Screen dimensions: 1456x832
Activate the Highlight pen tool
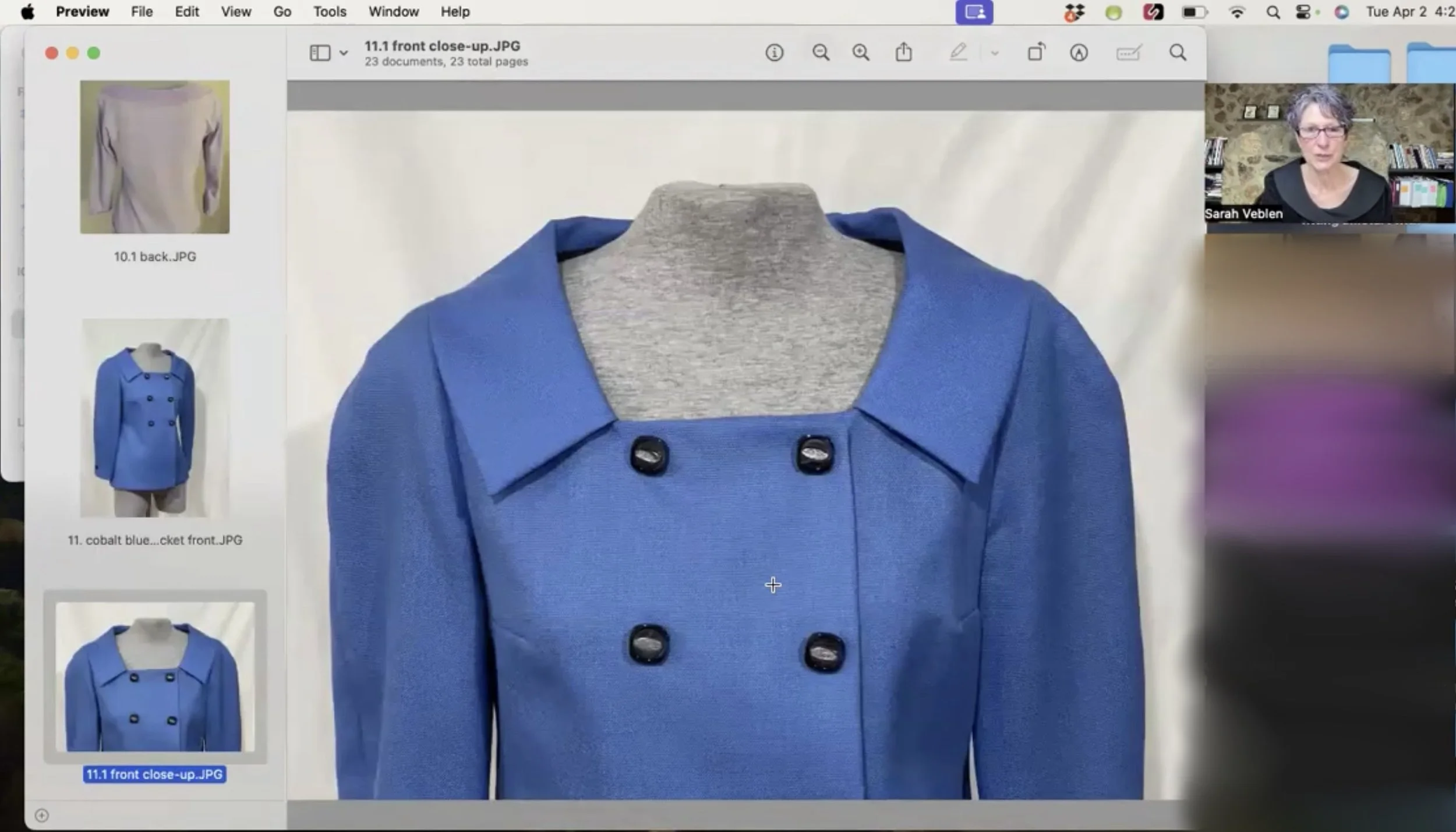point(958,53)
